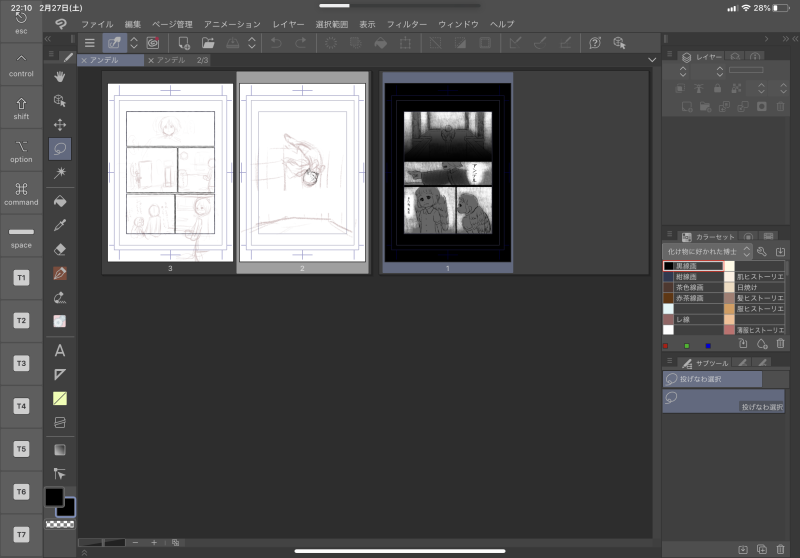800x558 pixels.
Task: Open page 1 thumbnail with finished manga
Action: click(447, 170)
